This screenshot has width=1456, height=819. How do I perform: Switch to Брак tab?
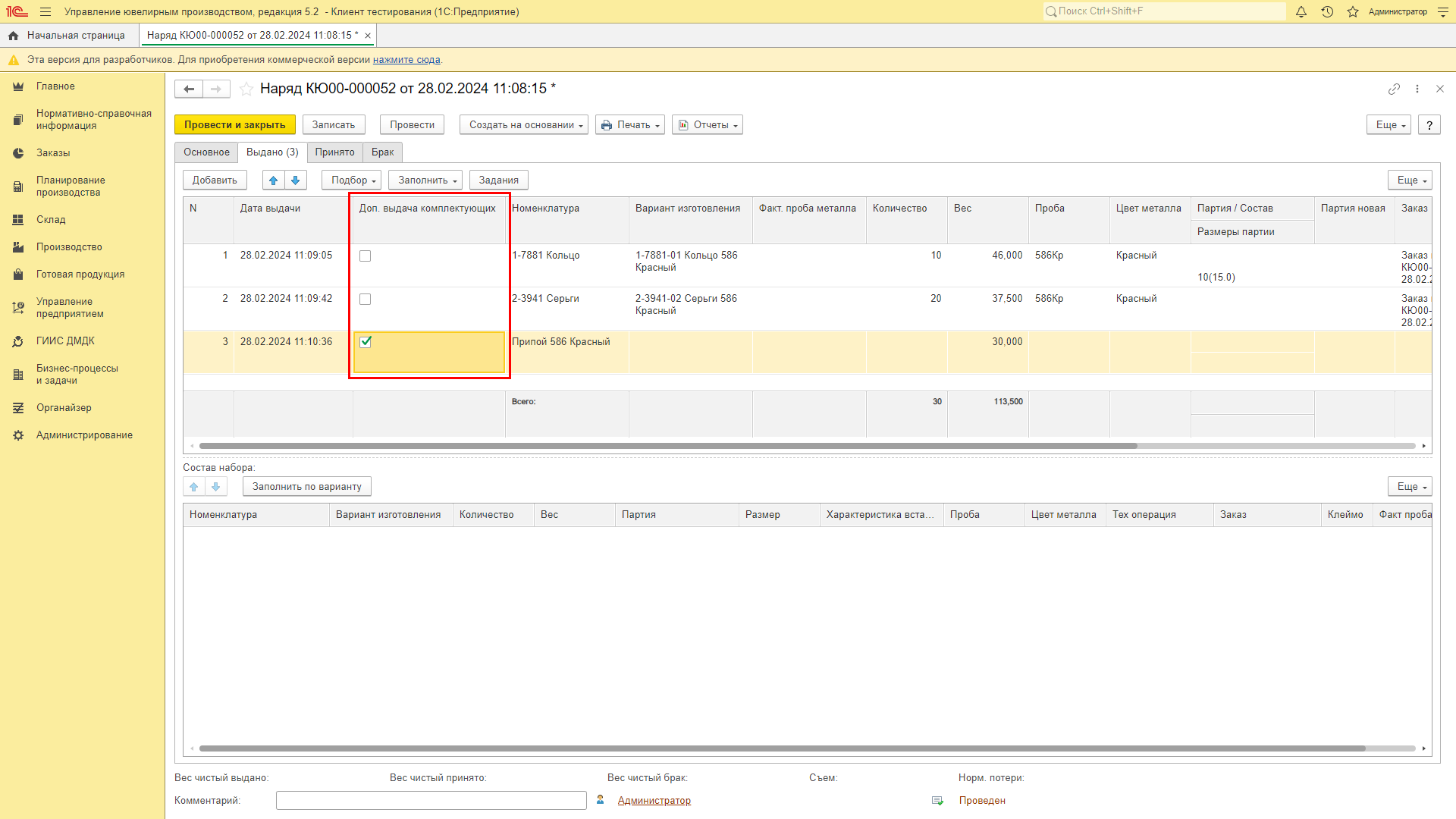(x=382, y=152)
